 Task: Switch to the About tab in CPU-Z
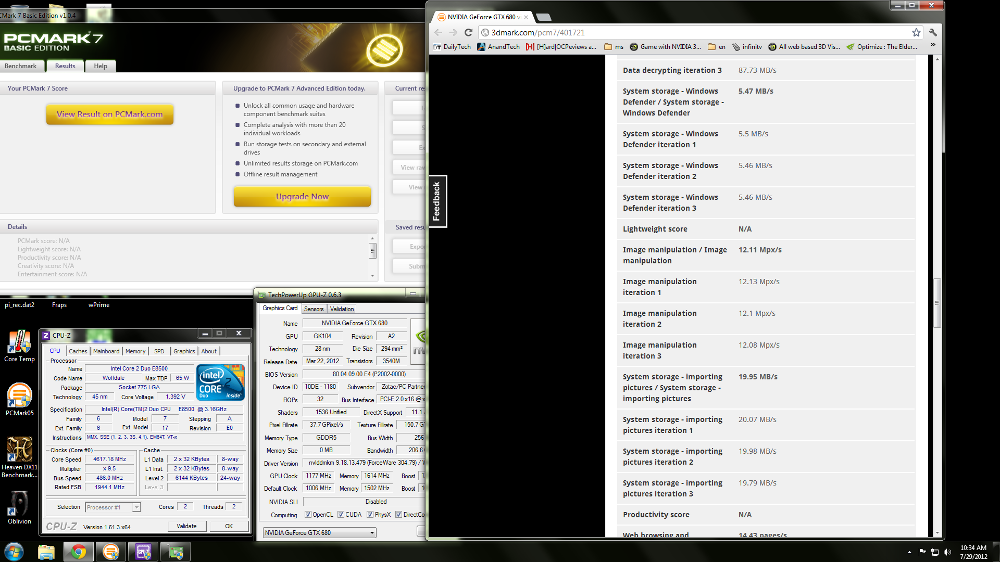[209, 351]
